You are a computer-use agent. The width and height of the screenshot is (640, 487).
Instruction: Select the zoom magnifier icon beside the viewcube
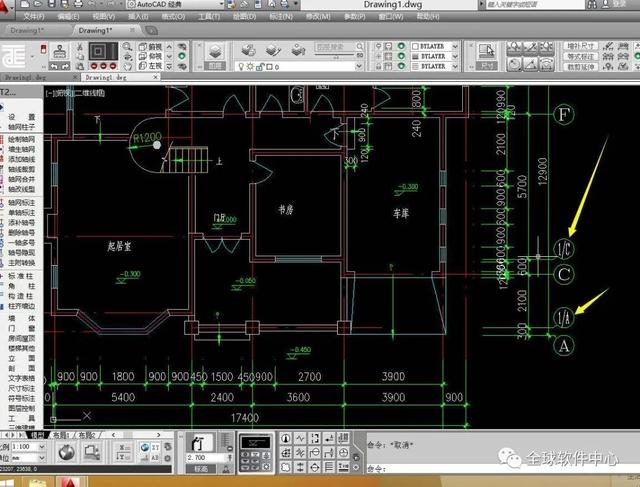click(x=127, y=47)
